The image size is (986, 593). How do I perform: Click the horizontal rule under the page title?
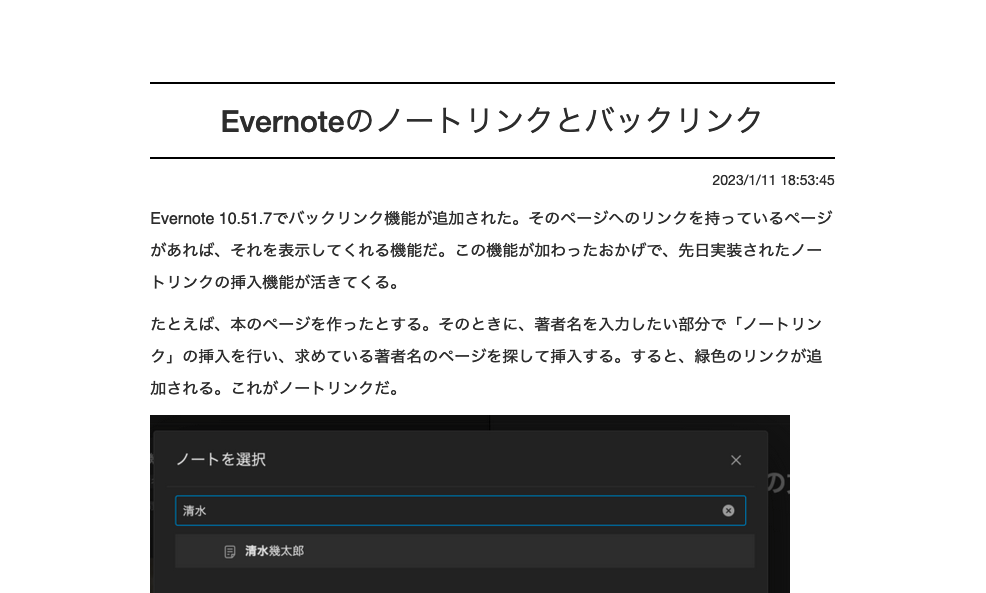pyautogui.click(x=492, y=157)
